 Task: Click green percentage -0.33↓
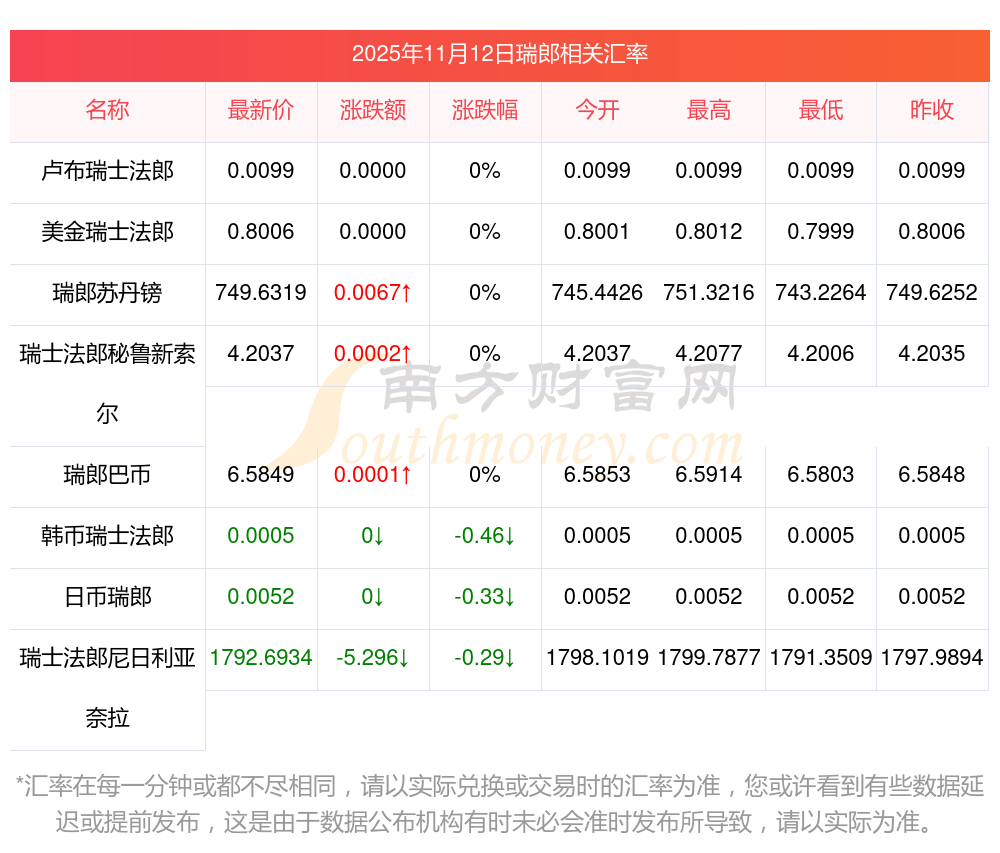coord(485,597)
